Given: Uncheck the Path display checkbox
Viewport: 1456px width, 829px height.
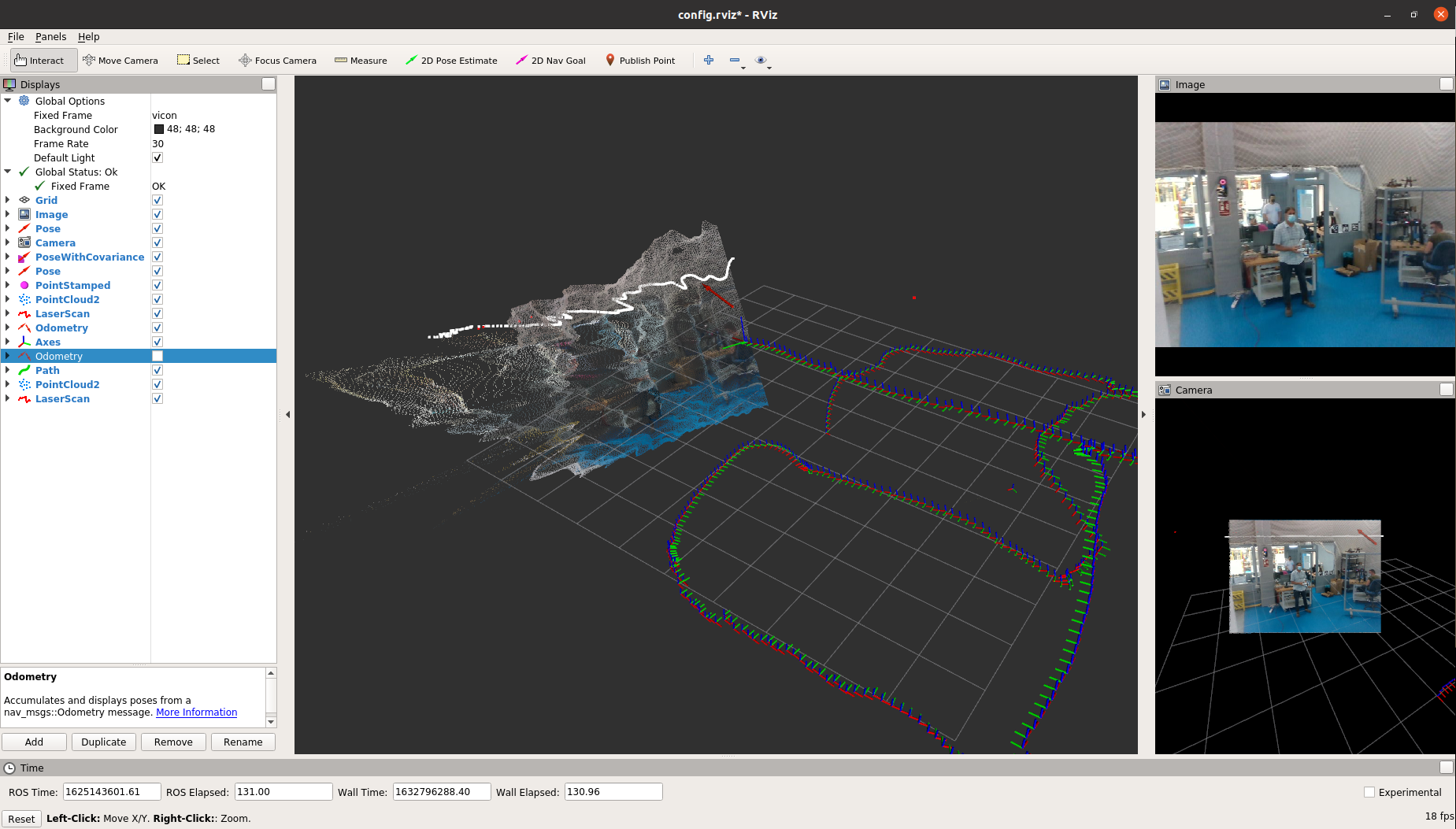Looking at the screenshot, I should pyautogui.click(x=157, y=370).
